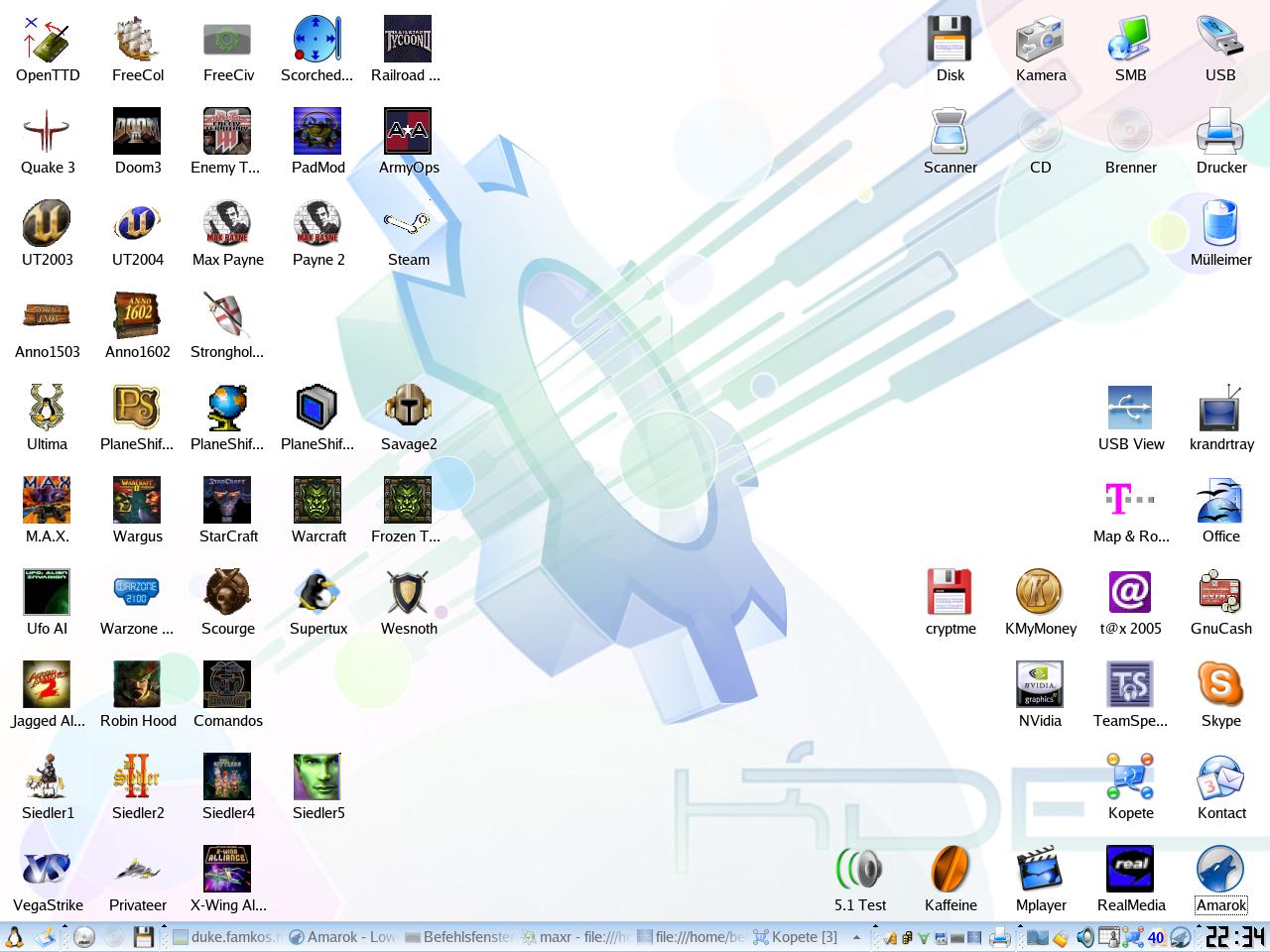Image resolution: width=1270 pixels, height=952 pixels.
Task: Open the taskbar clock showing 22:34
Action: click(x=1235, y=936)
